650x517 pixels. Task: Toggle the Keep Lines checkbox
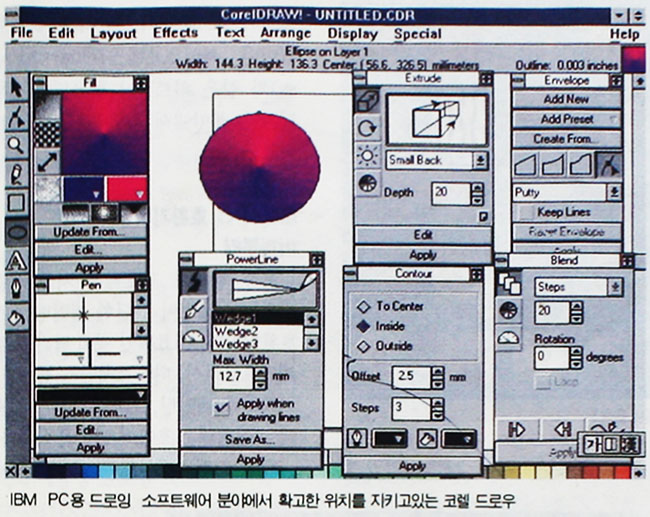pyautogui.click(x=528, y=212)
